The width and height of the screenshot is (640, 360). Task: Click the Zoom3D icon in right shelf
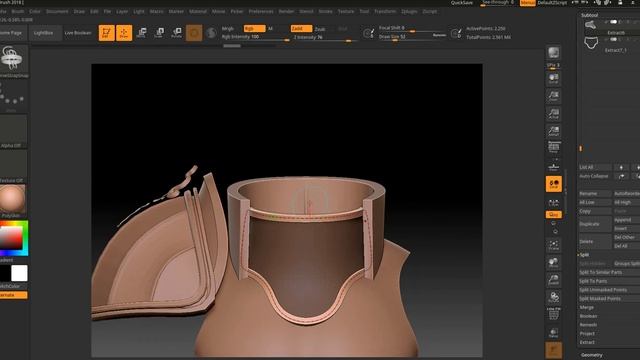coord(553,280)
